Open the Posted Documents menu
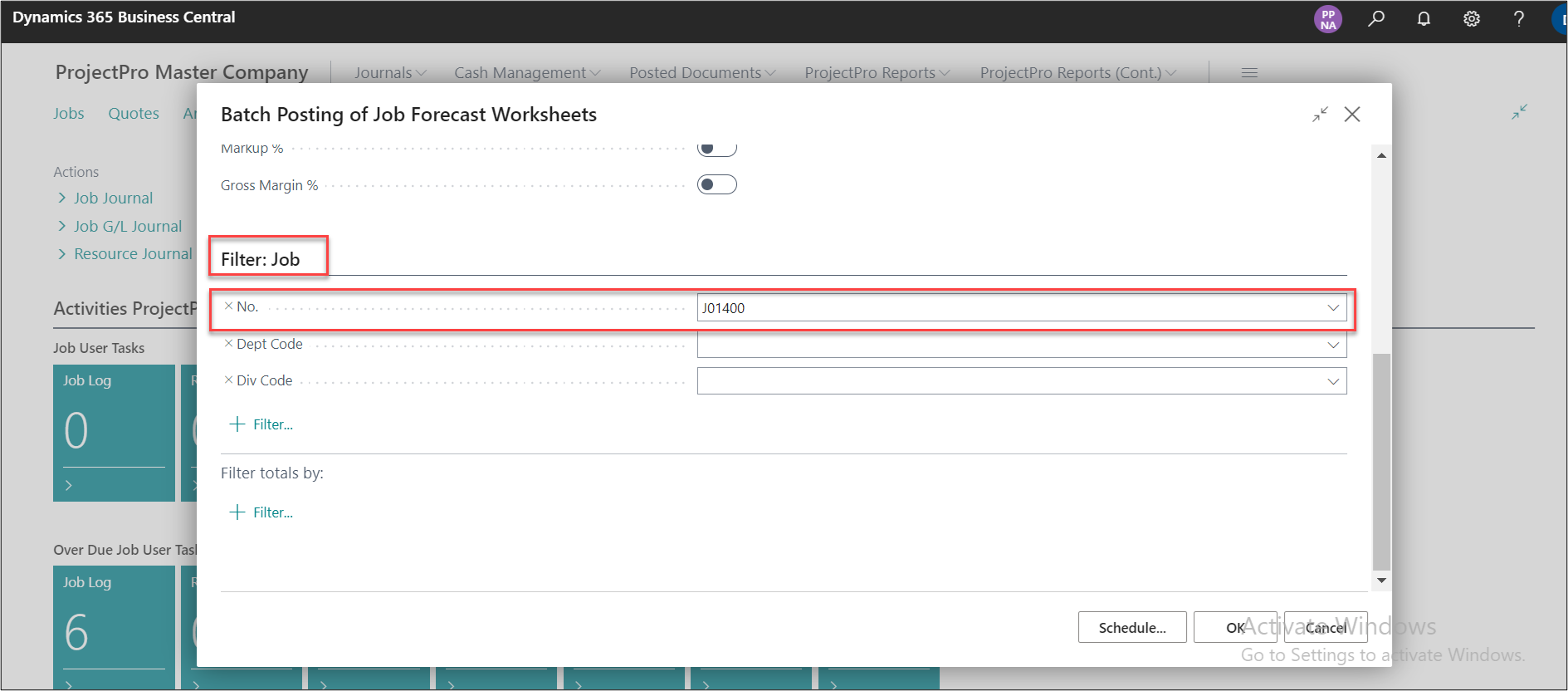This screenshot has height=691, width=1568. point(701,73)
